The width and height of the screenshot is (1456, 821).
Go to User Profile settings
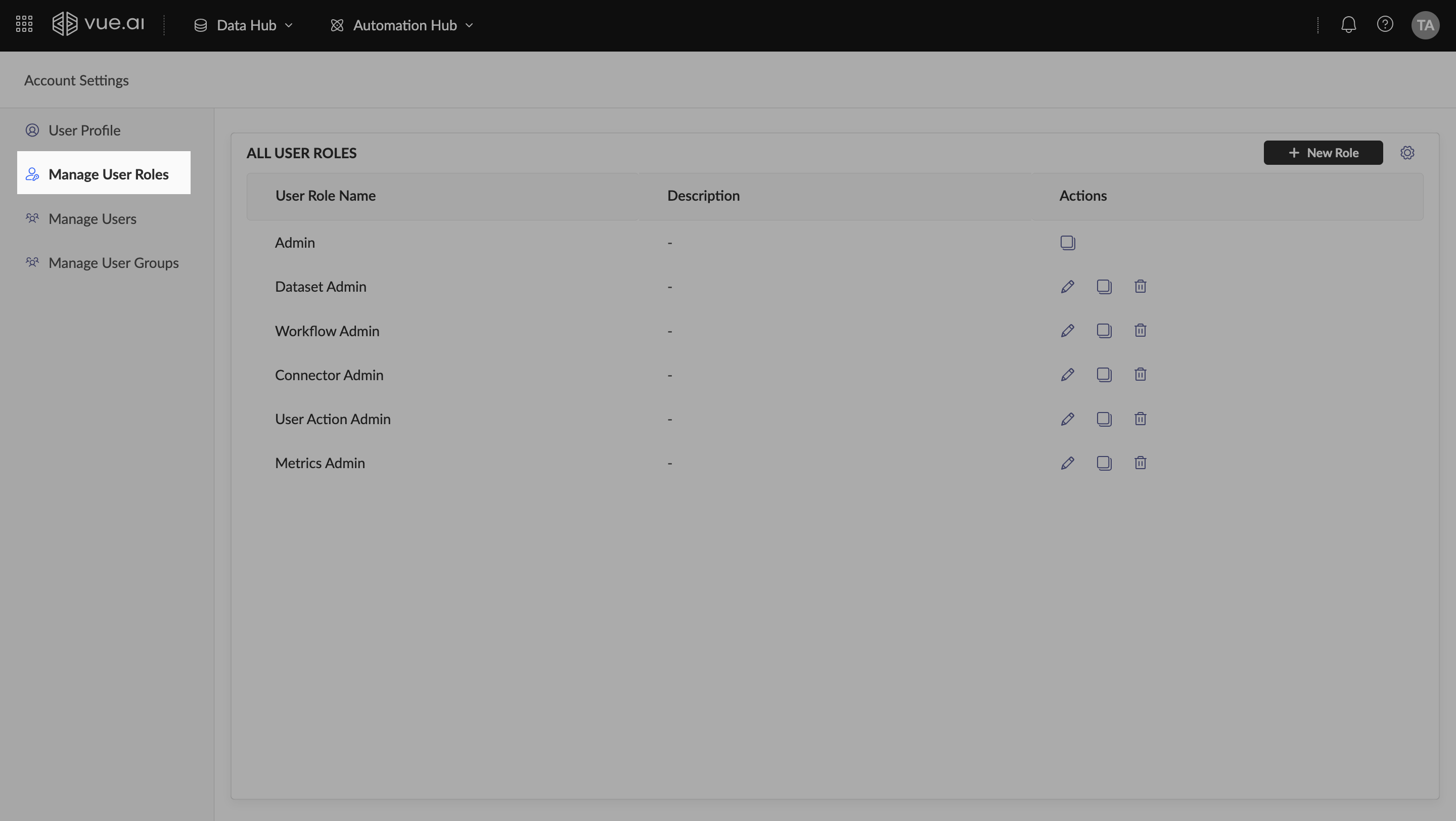(84, 130)
